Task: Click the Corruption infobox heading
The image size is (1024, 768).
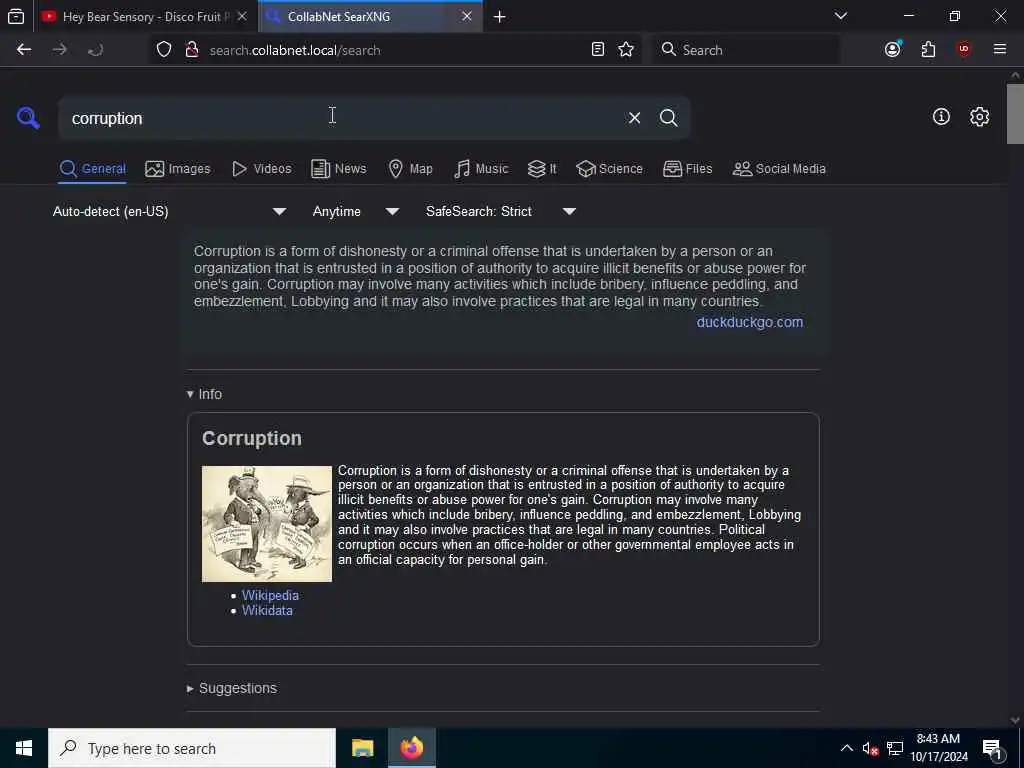Action: coord(252,438)
